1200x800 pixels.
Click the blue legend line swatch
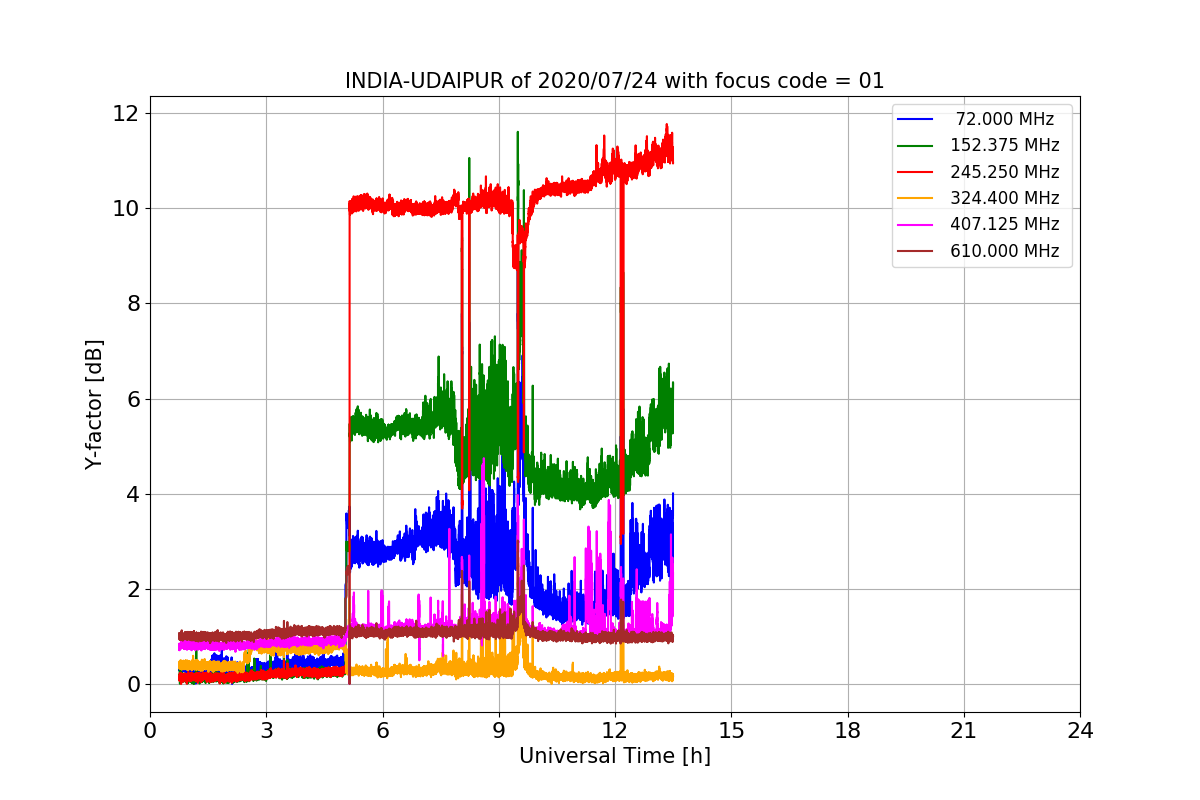[916, 119]
